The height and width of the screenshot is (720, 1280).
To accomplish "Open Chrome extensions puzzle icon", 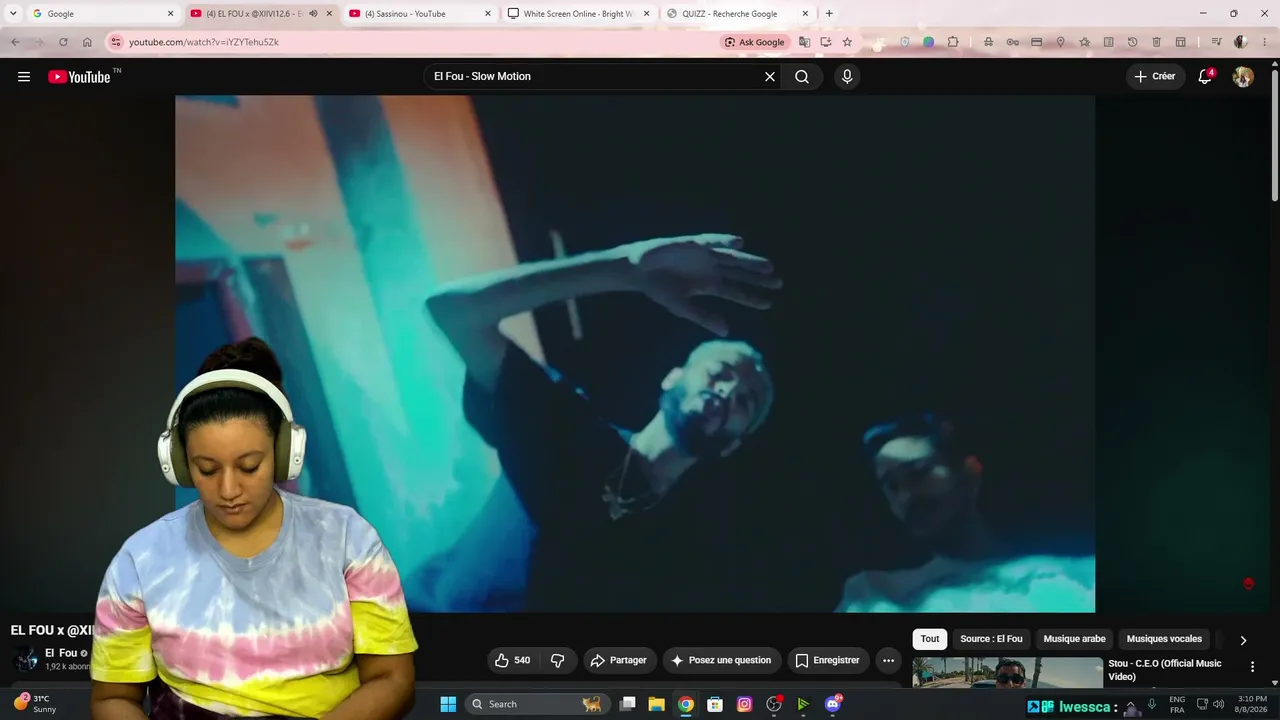I will click(x=953, y=42).
